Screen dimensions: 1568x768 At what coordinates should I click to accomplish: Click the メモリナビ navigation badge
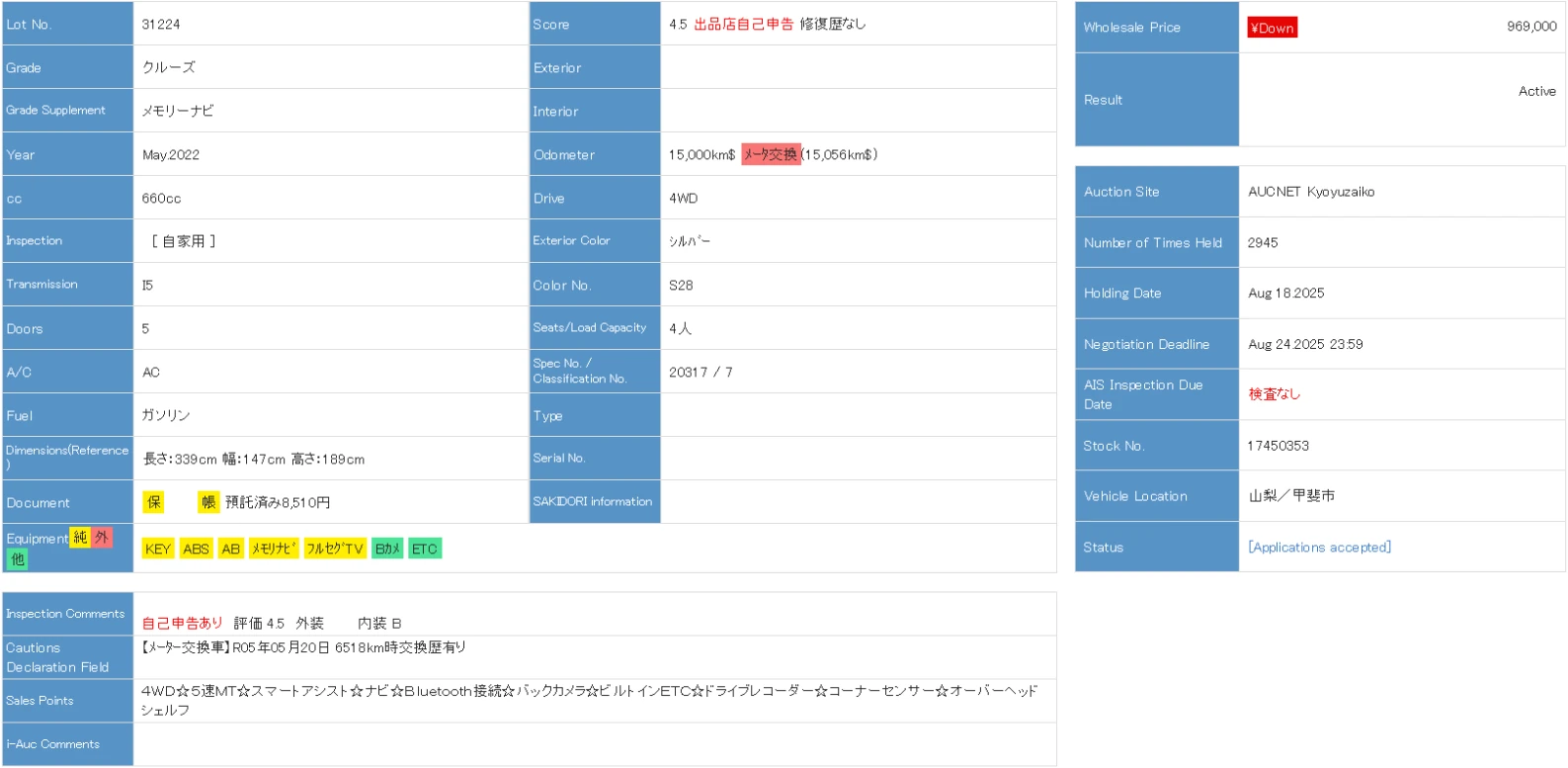coord(273,549)
